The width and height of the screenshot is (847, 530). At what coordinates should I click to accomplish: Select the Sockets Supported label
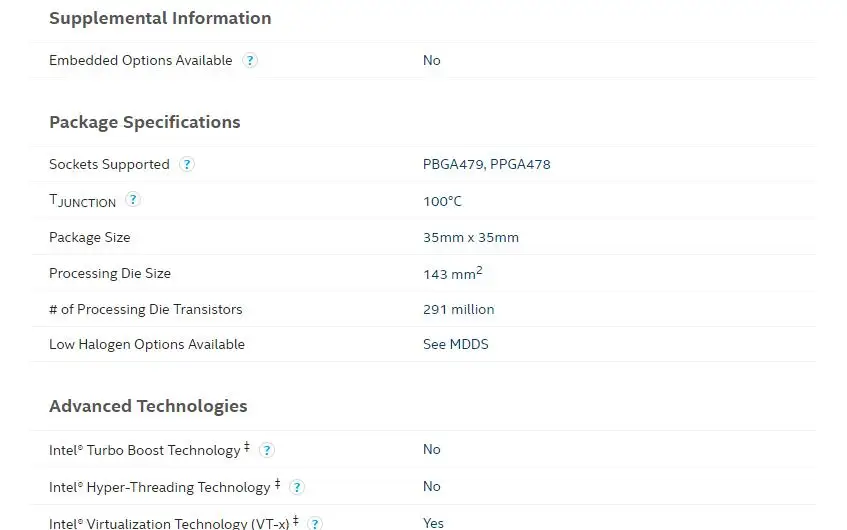(109, 164)
